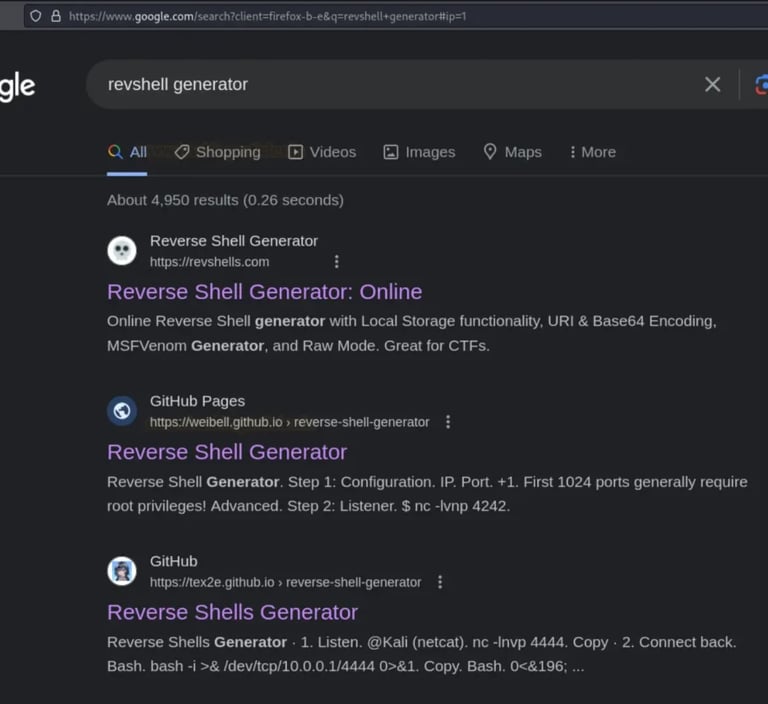
Task: Open Reverse Shell Generator: Online link
Action: pos(264,292)
